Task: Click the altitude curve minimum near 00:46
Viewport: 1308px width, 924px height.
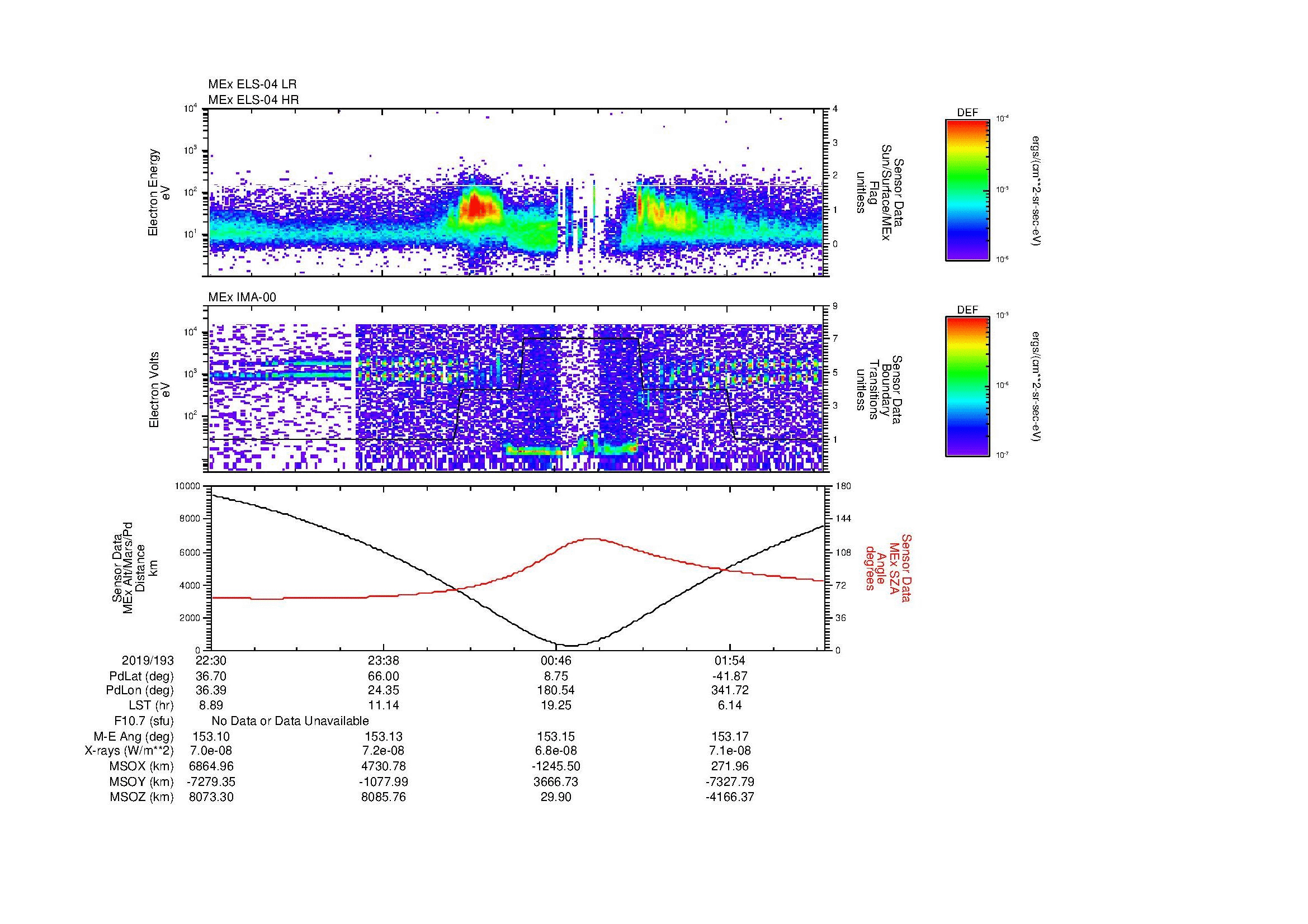Action: coord(571,645)
